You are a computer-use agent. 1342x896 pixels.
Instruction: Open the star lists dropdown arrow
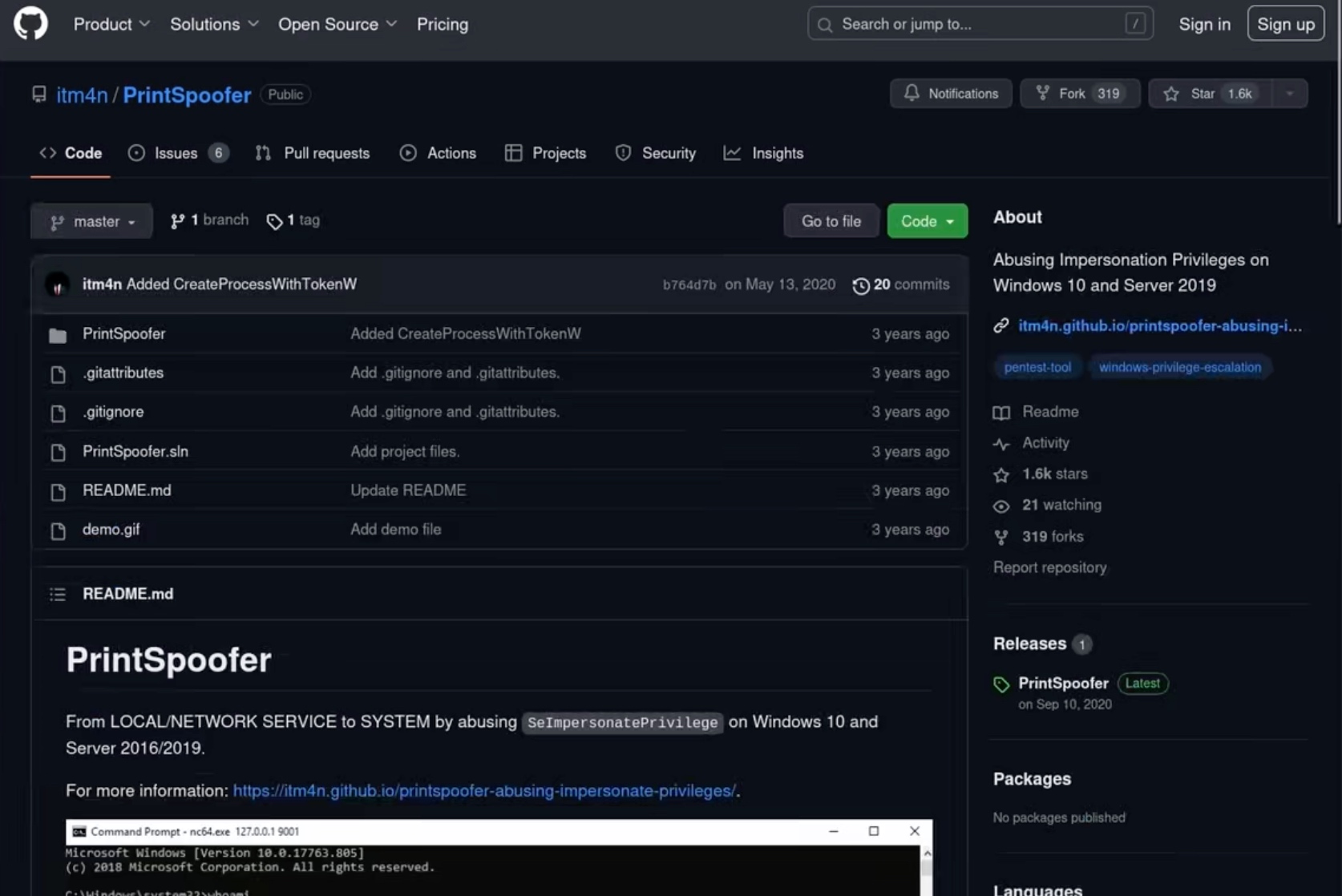click(x=1290, y=94)
